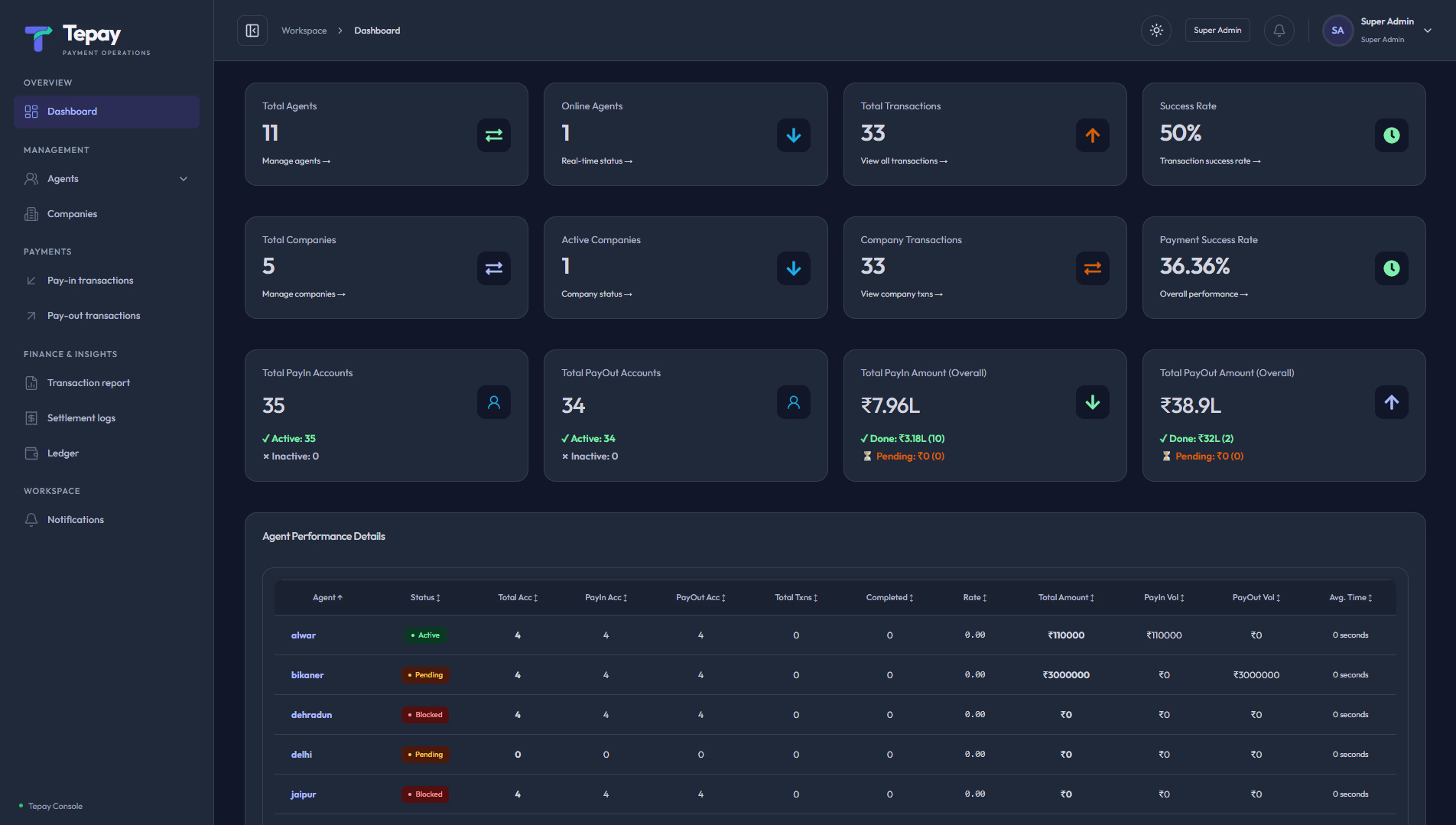Screen dimensions: 1456x825
Task: Expand the Agents submenu chevron
Action: (184, 179)
